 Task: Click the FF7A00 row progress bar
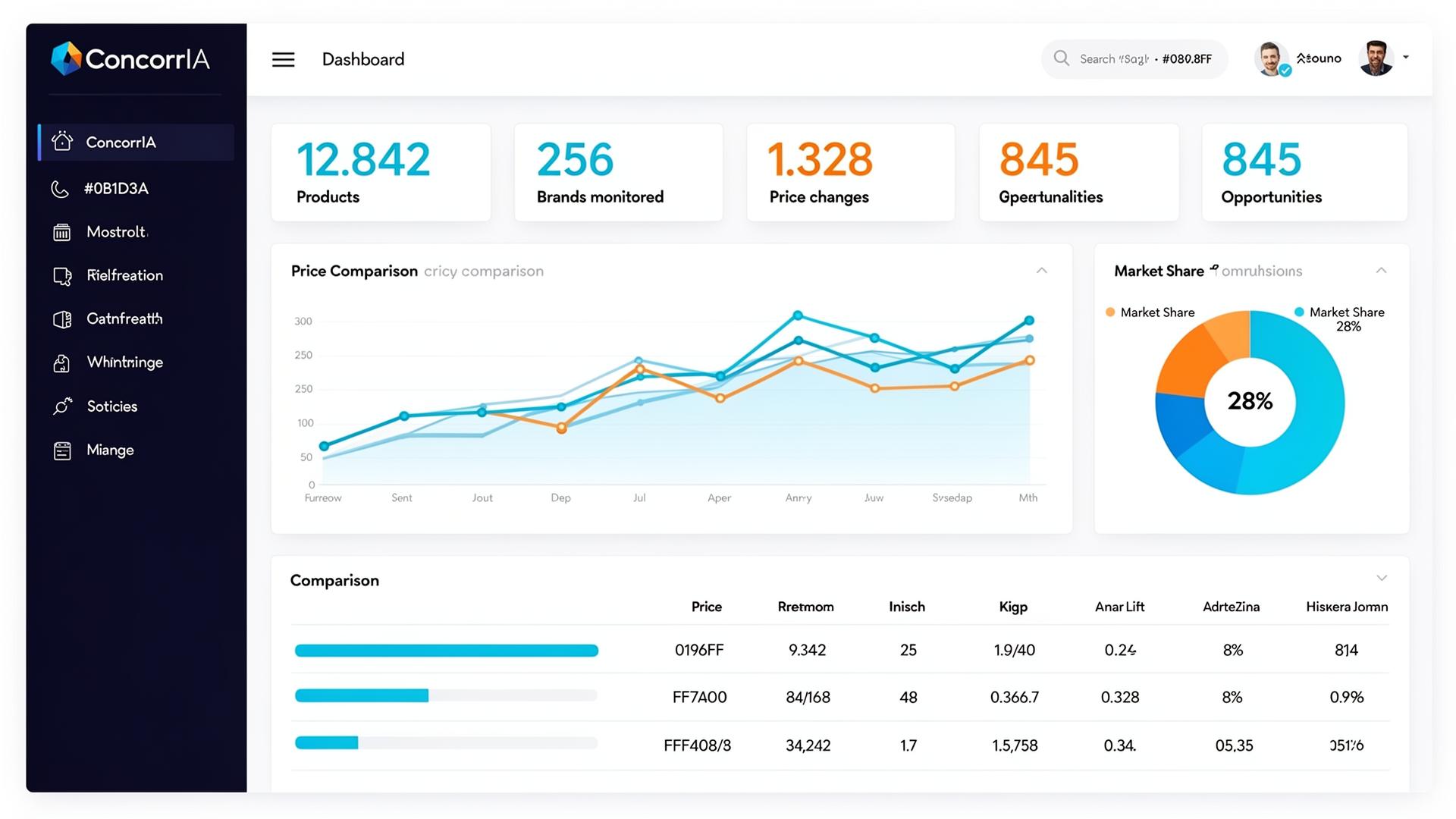(x=447, y=696)
